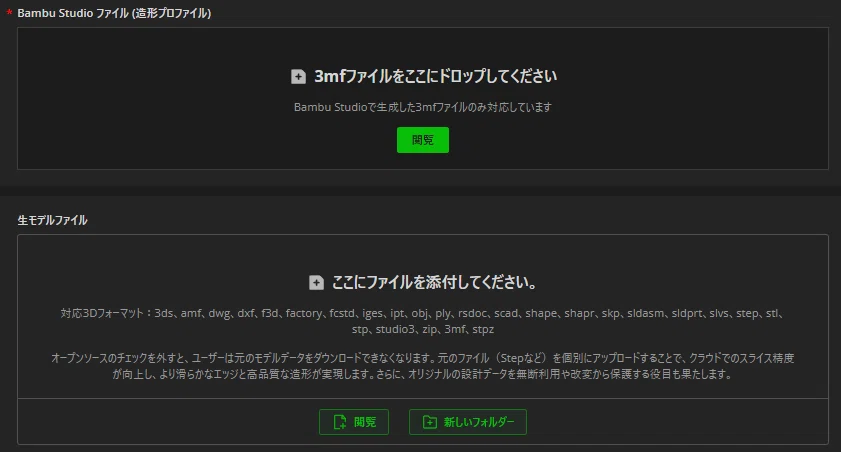Click the 新しいフォルダー button

[x=468, y=422]
